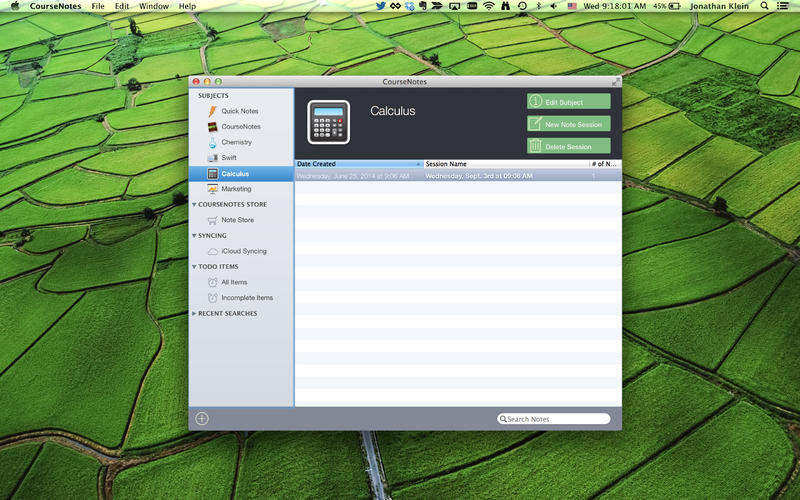
Task: Open the Quick Notes subject
Action: click(239, 111)
